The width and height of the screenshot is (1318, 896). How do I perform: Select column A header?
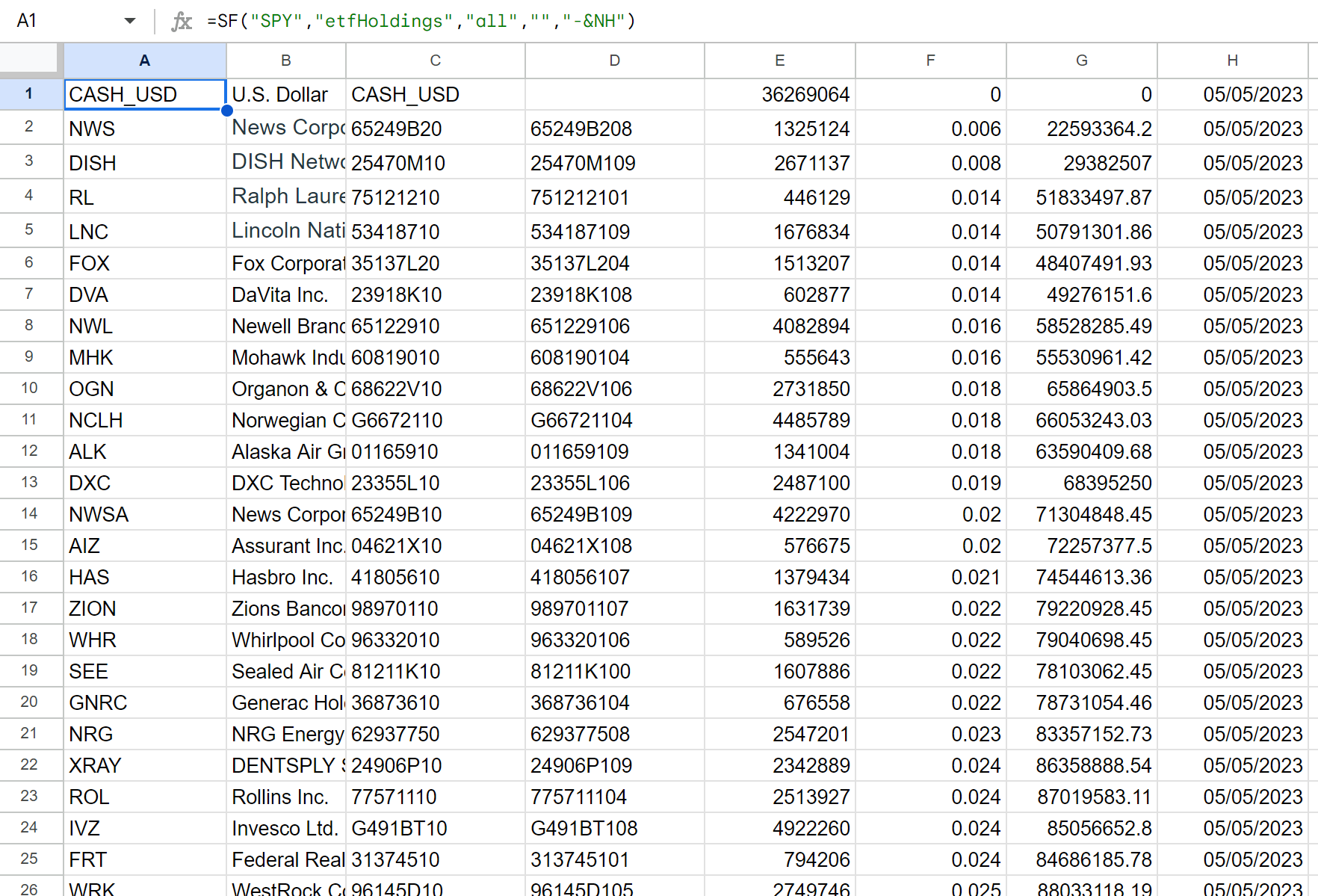point(145,61)
